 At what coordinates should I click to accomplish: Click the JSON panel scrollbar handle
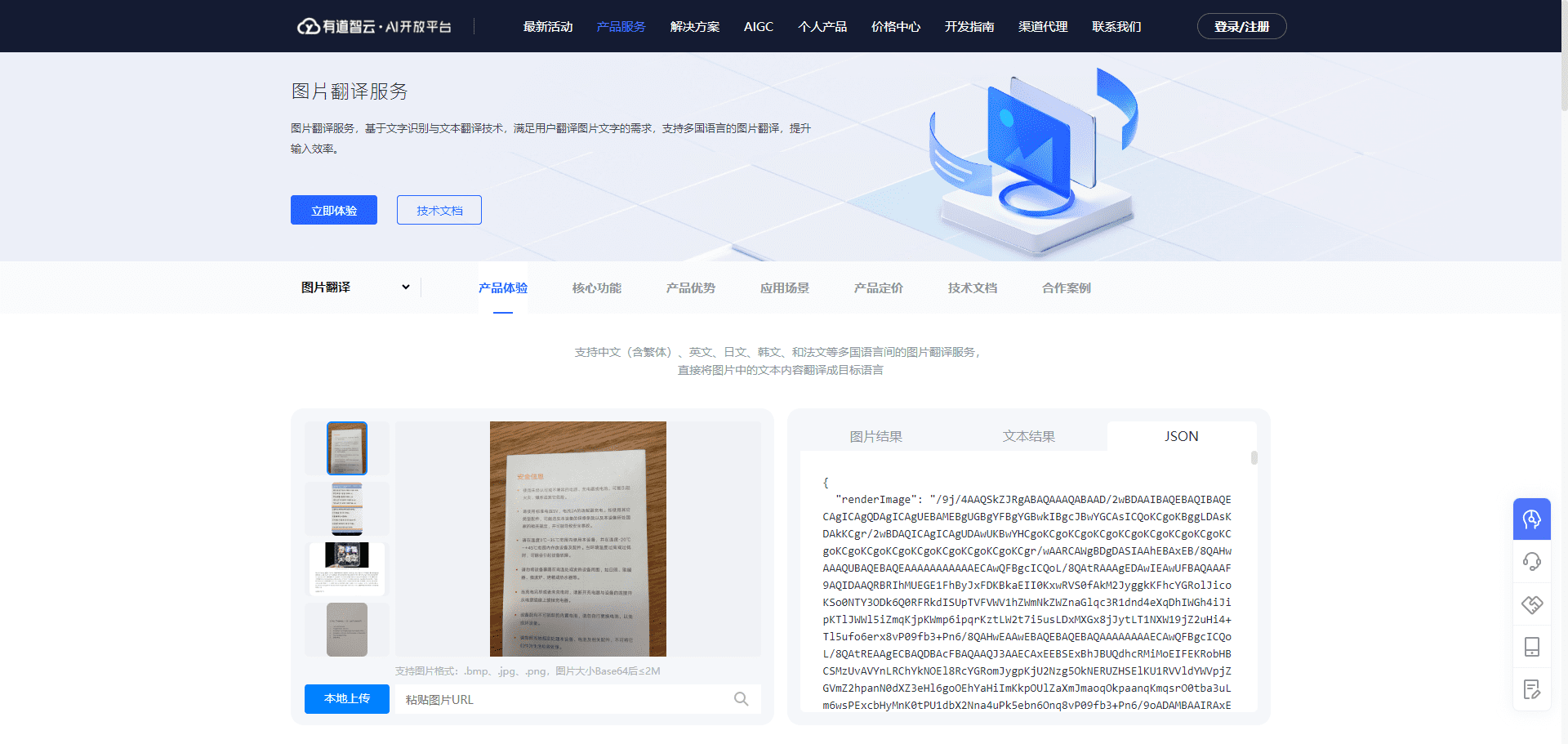point(1254,458)
